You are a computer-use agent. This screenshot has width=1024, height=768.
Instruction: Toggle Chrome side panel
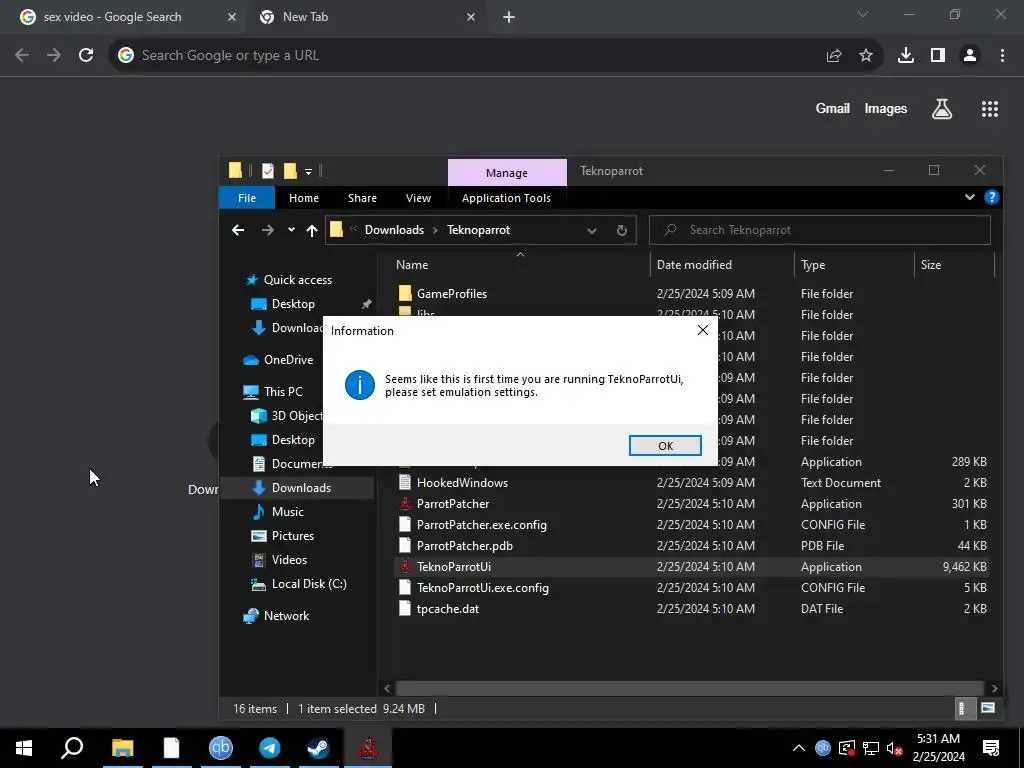coord(938,56)
